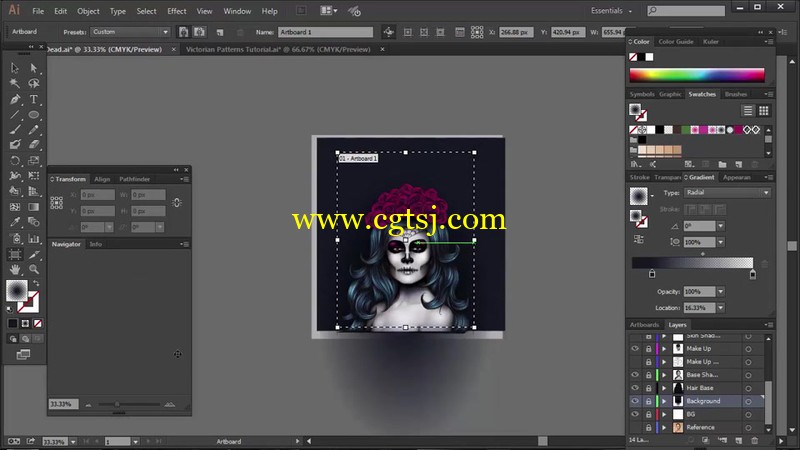Select the Artboard tool

15,254
